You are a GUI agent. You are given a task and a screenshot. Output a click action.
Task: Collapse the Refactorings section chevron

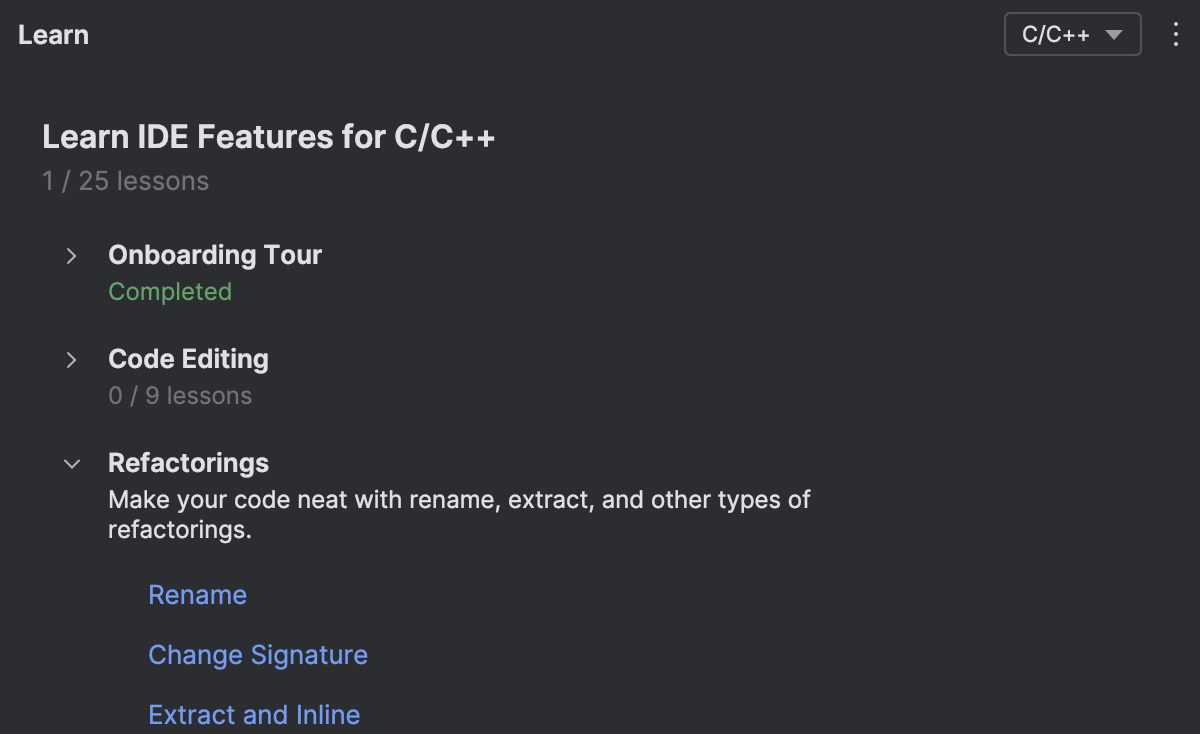click(x=71, y=464)
